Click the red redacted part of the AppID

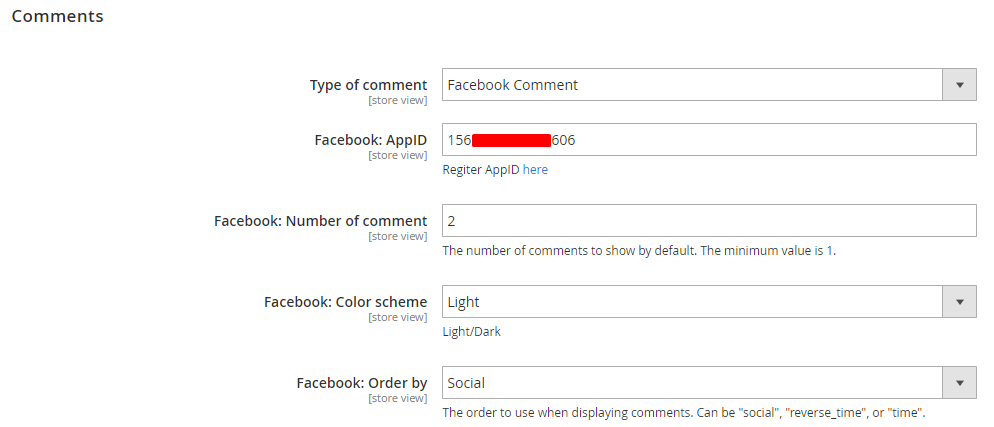coord(511,140)
